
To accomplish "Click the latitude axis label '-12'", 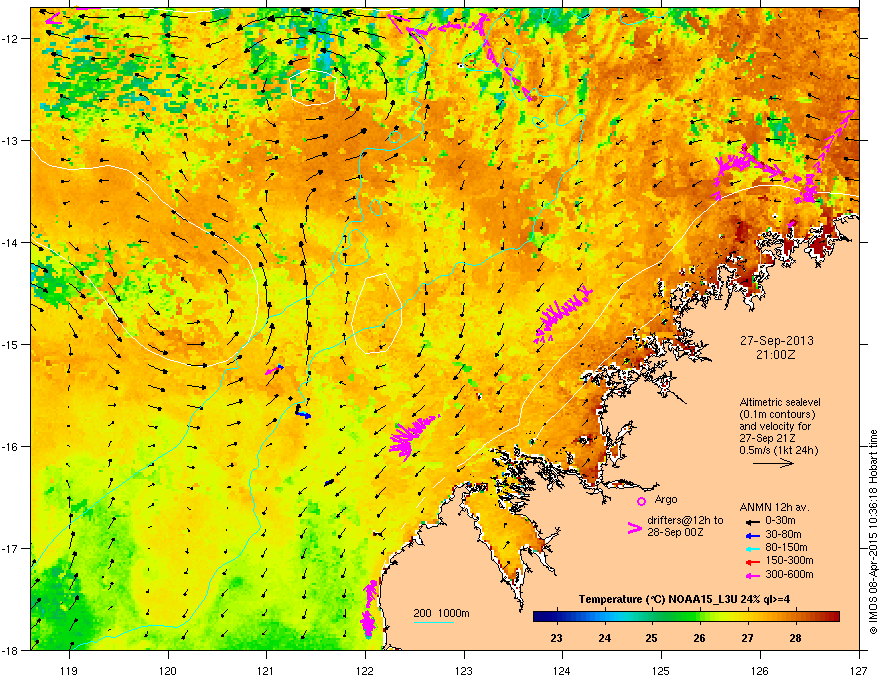I will coord(11,39).
